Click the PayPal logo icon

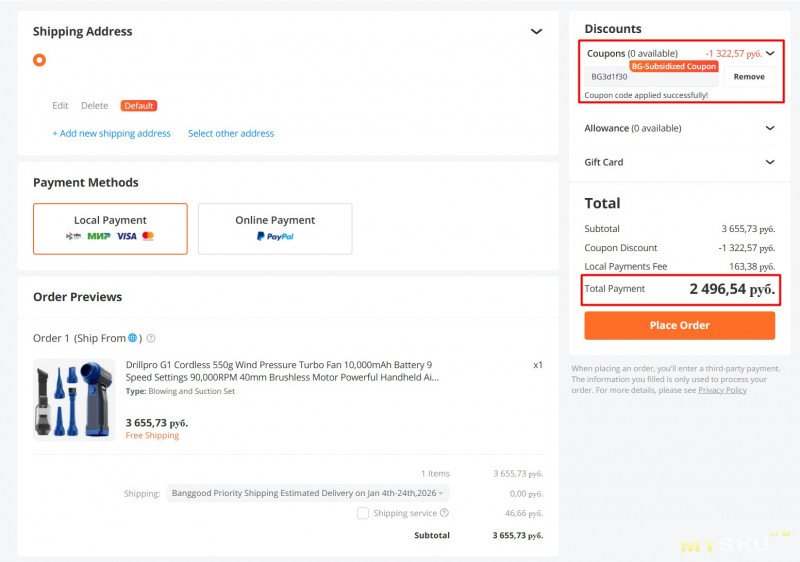point(274,236)
